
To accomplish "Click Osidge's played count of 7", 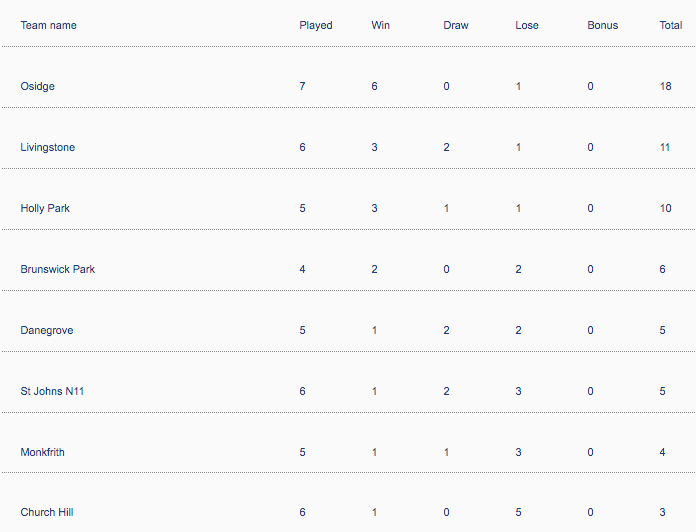I will 302,86.
